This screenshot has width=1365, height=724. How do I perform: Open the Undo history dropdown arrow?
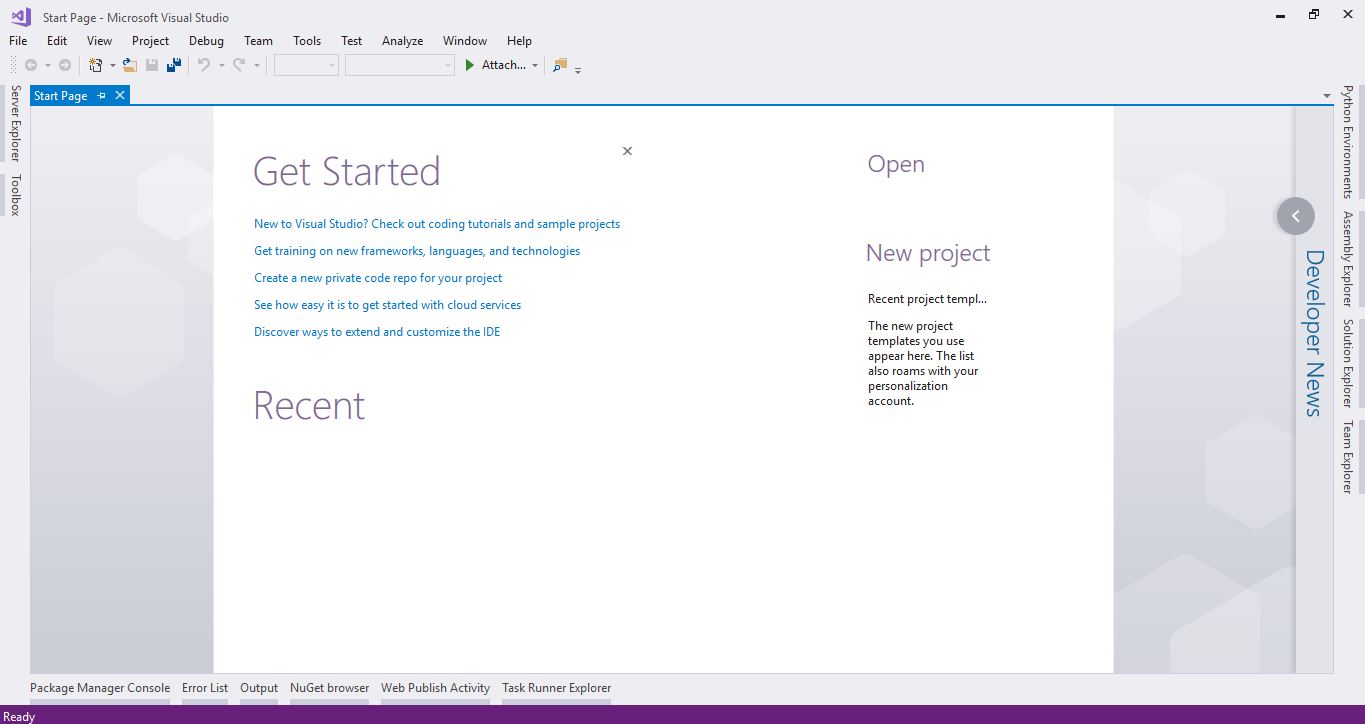tap(221, 66)
